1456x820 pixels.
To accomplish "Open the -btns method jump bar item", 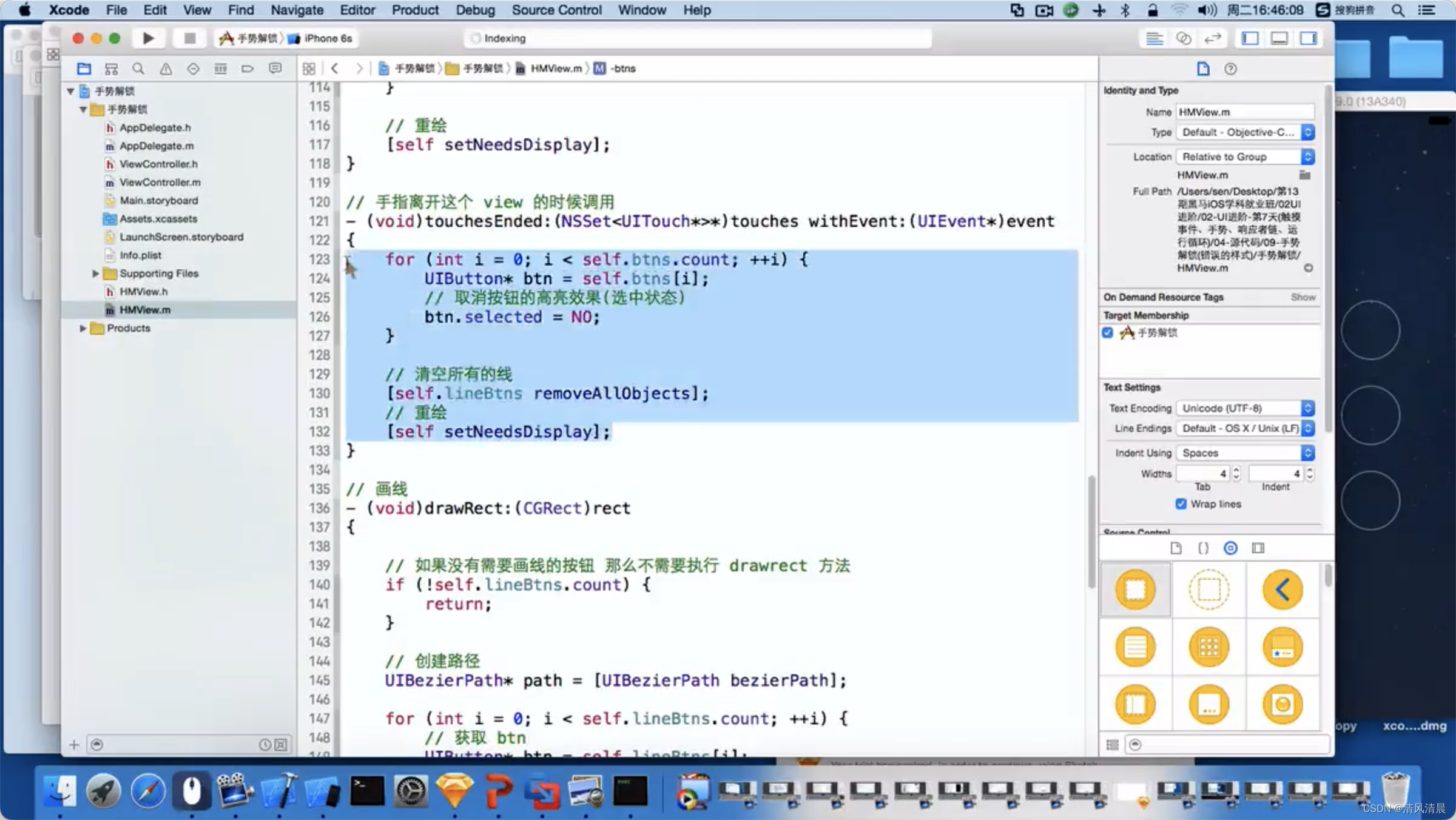I will coord(615,69).
